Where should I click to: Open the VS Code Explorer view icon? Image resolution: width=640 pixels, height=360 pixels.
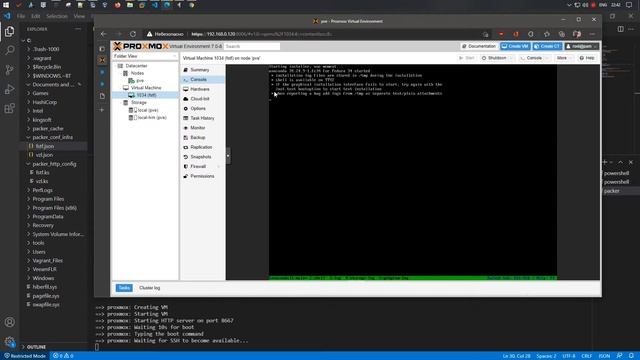pyautogui.click(x=9, y=31)
